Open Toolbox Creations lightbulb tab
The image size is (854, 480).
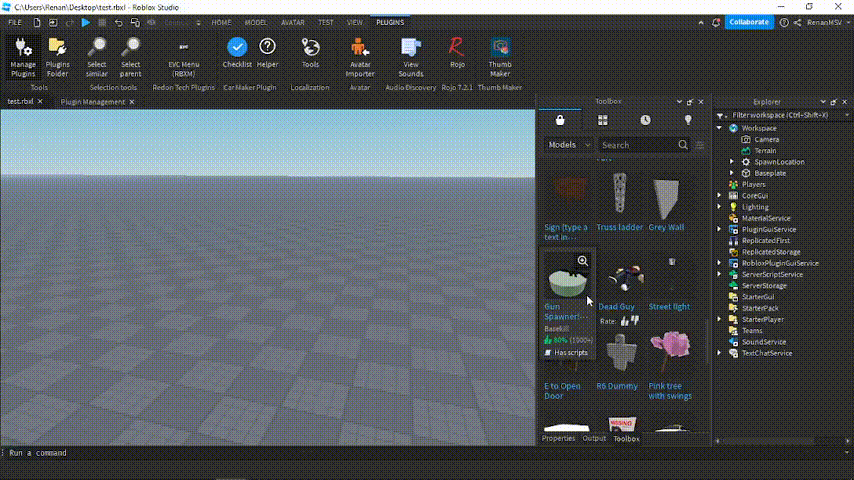coord(688,120)
